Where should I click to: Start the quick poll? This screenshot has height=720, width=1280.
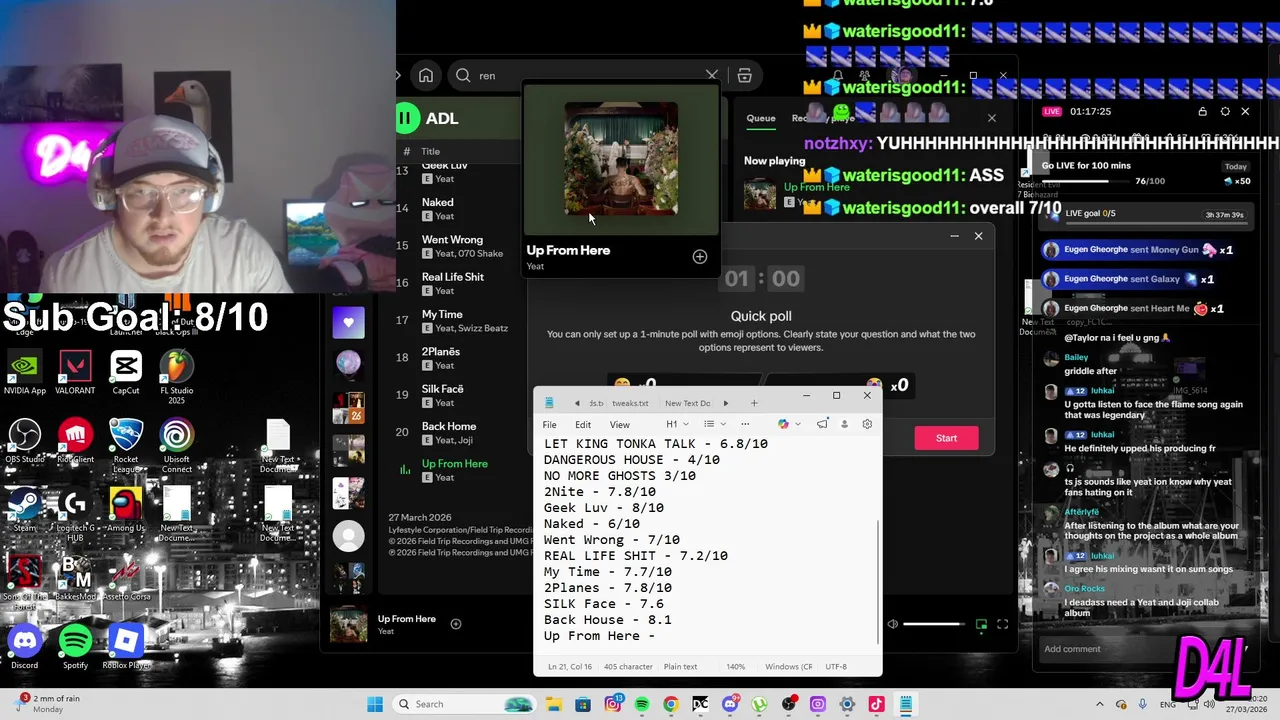click(x=946, y=438)
